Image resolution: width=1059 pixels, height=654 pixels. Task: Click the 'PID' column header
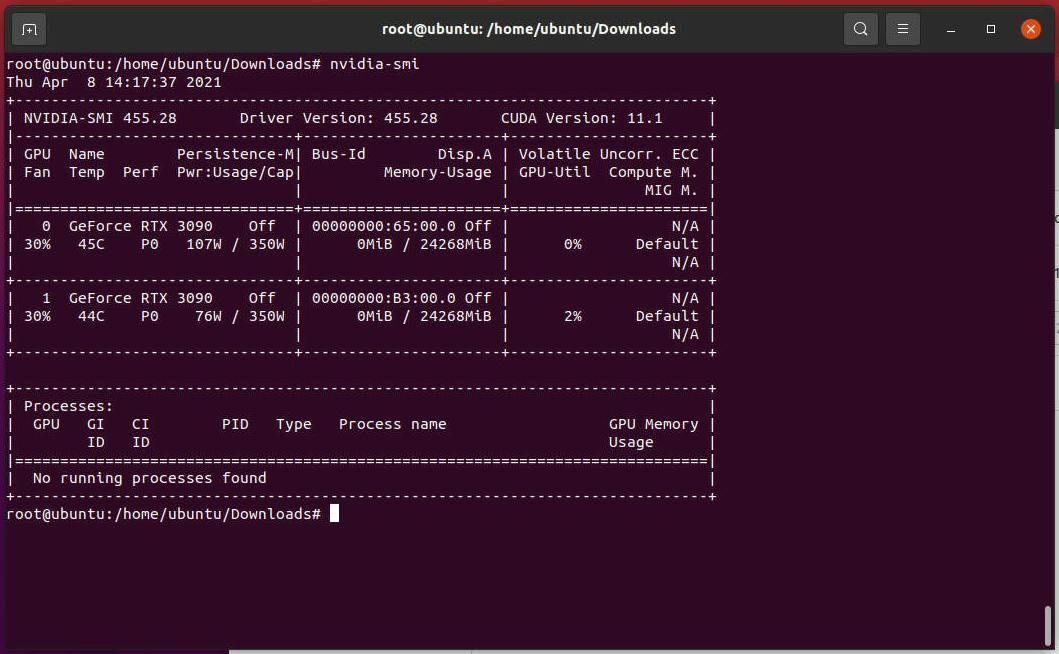click(235, 424)
